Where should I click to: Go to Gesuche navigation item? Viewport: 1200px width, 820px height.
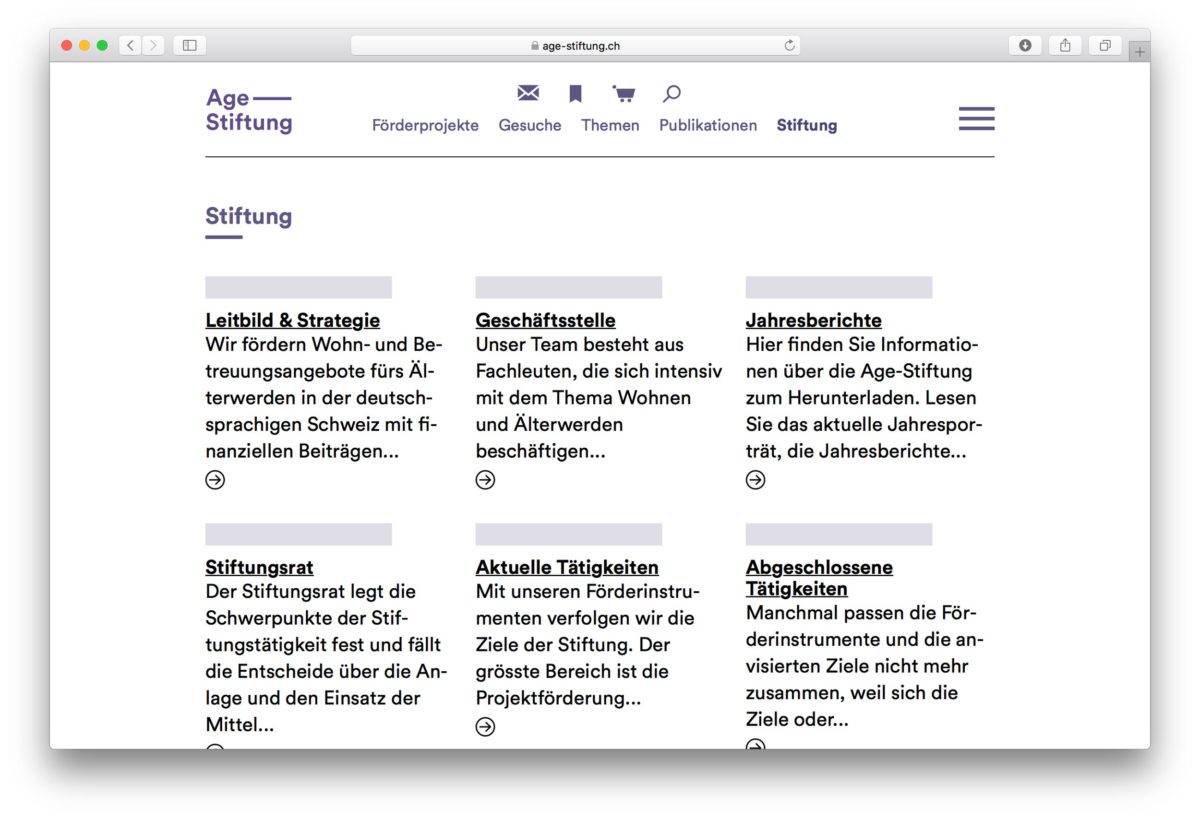(530, 125)
